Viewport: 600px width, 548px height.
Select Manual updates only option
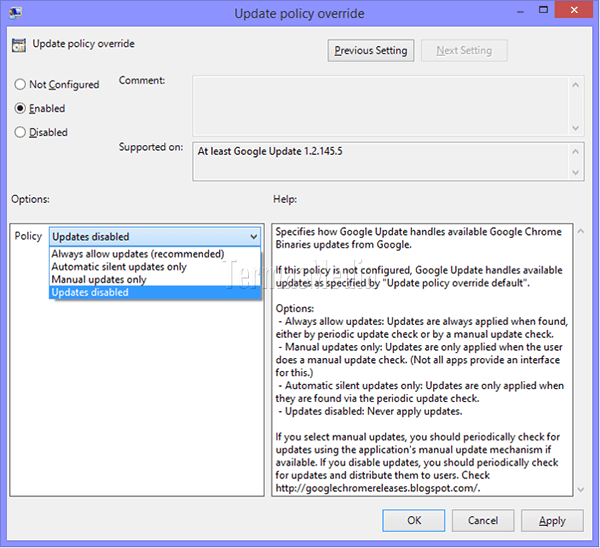(99, 280)
